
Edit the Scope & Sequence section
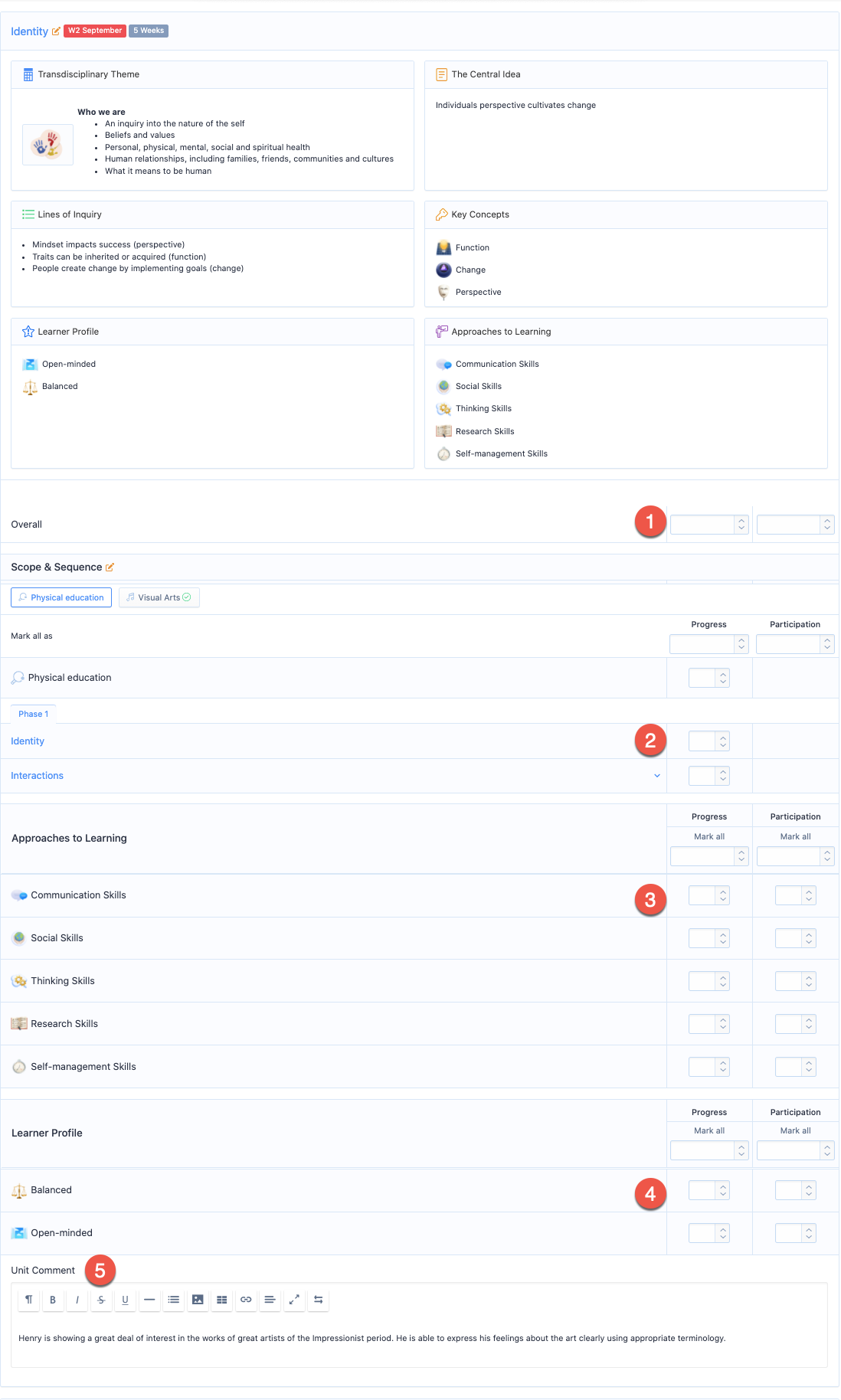pyautogui.click(x=110, y=568)
